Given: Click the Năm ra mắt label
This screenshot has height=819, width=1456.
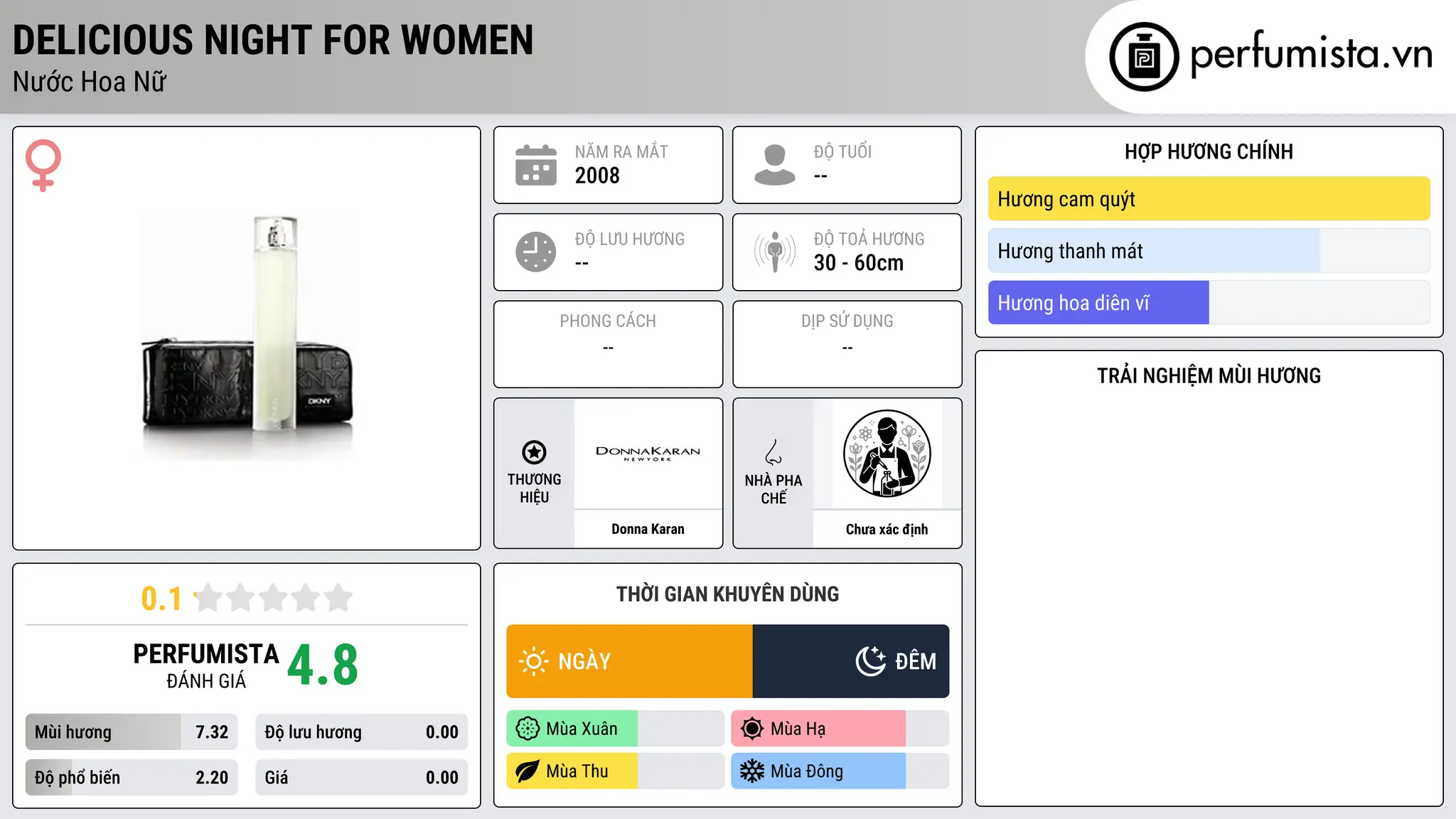Looking at the screenshot, I should (x=621, y=151).
